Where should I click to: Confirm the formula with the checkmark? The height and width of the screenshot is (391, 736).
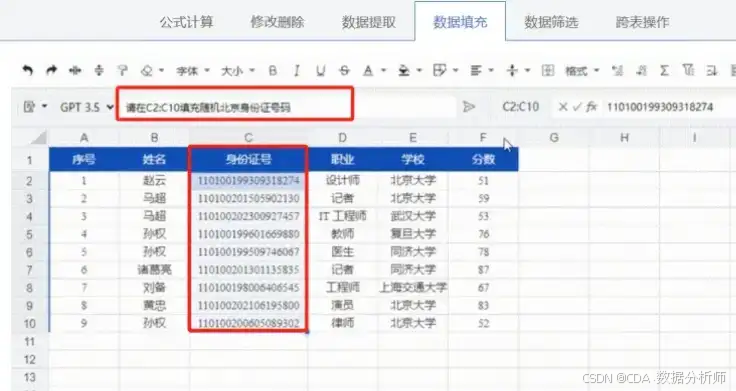pyautogui.click(x=577, y=107)
